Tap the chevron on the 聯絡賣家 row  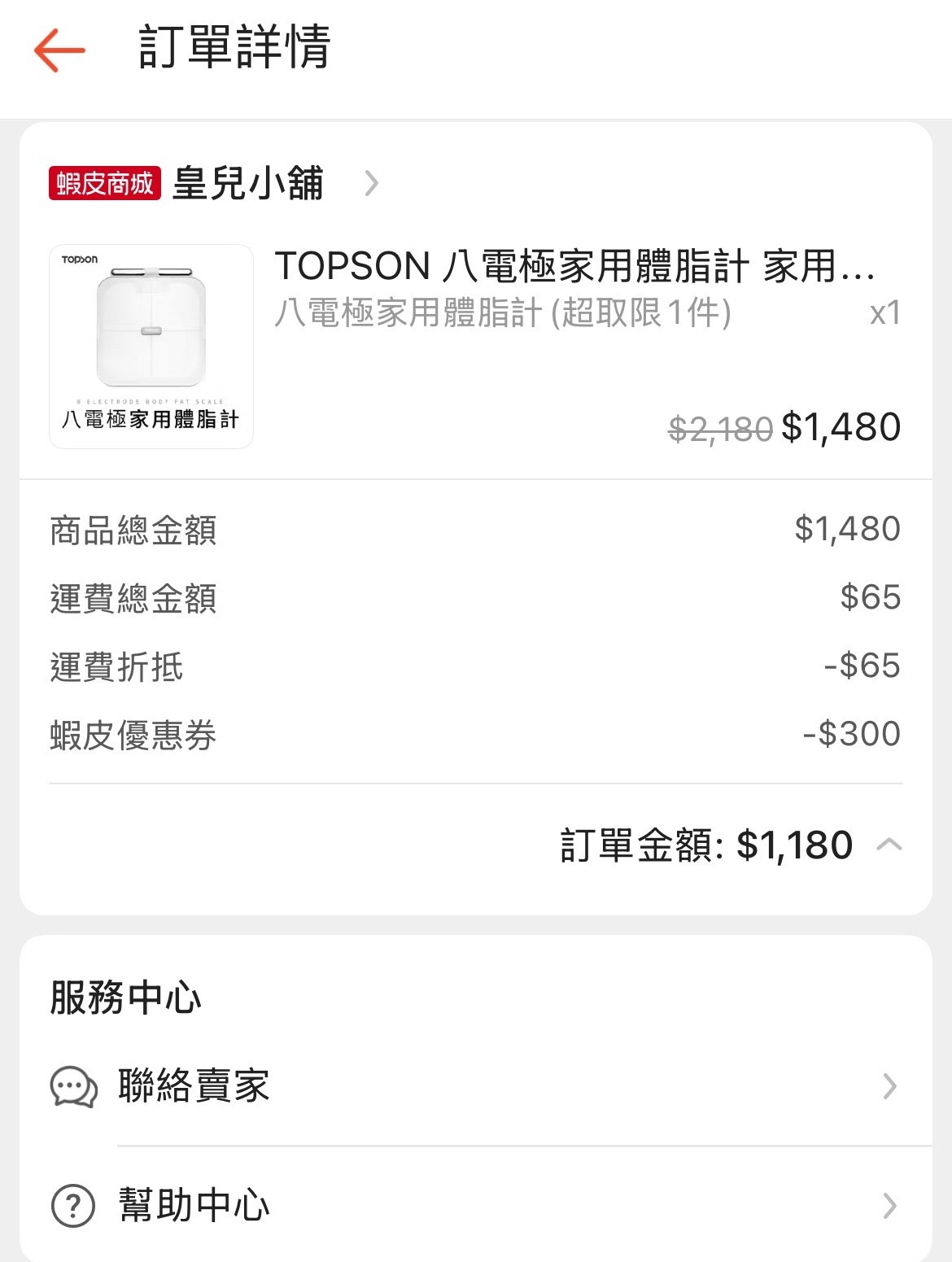890,1086
